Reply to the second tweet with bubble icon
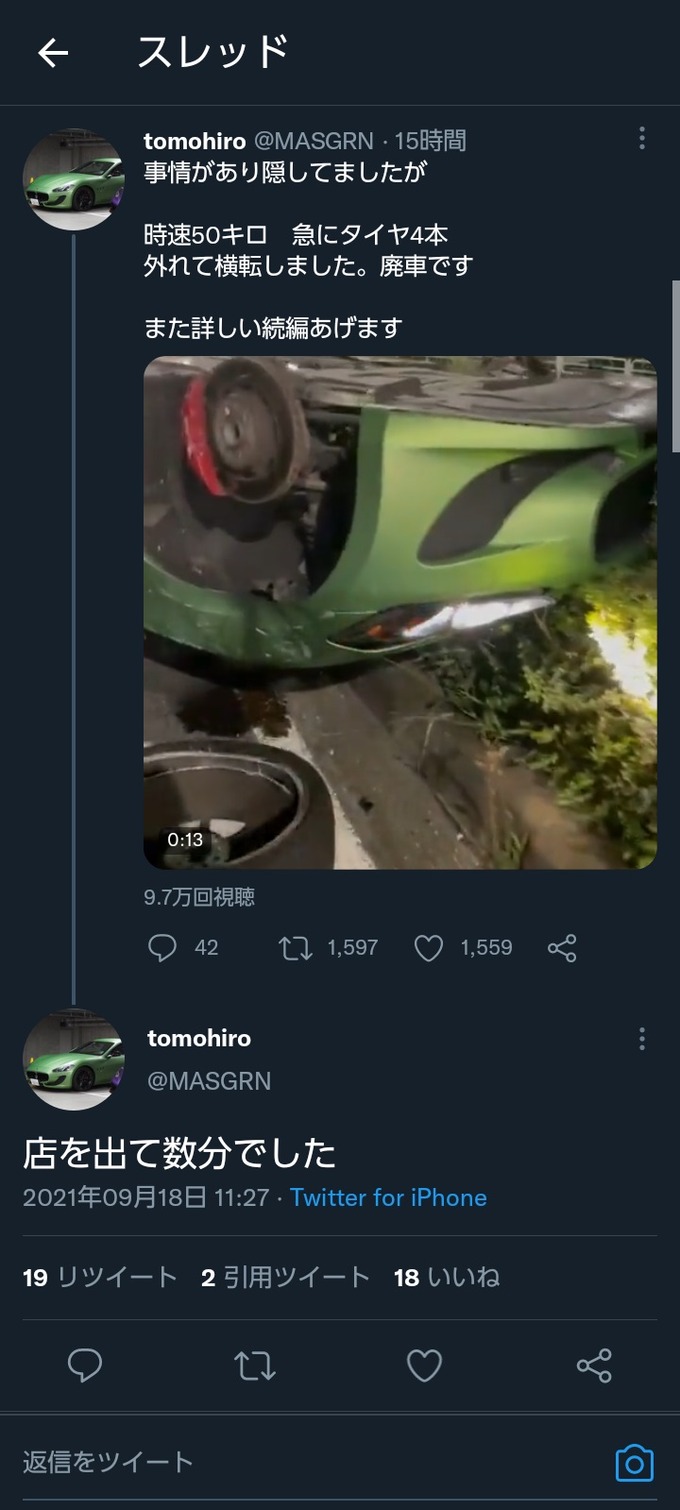Viewport: 680px width, 1510px height. [85, 1365]
